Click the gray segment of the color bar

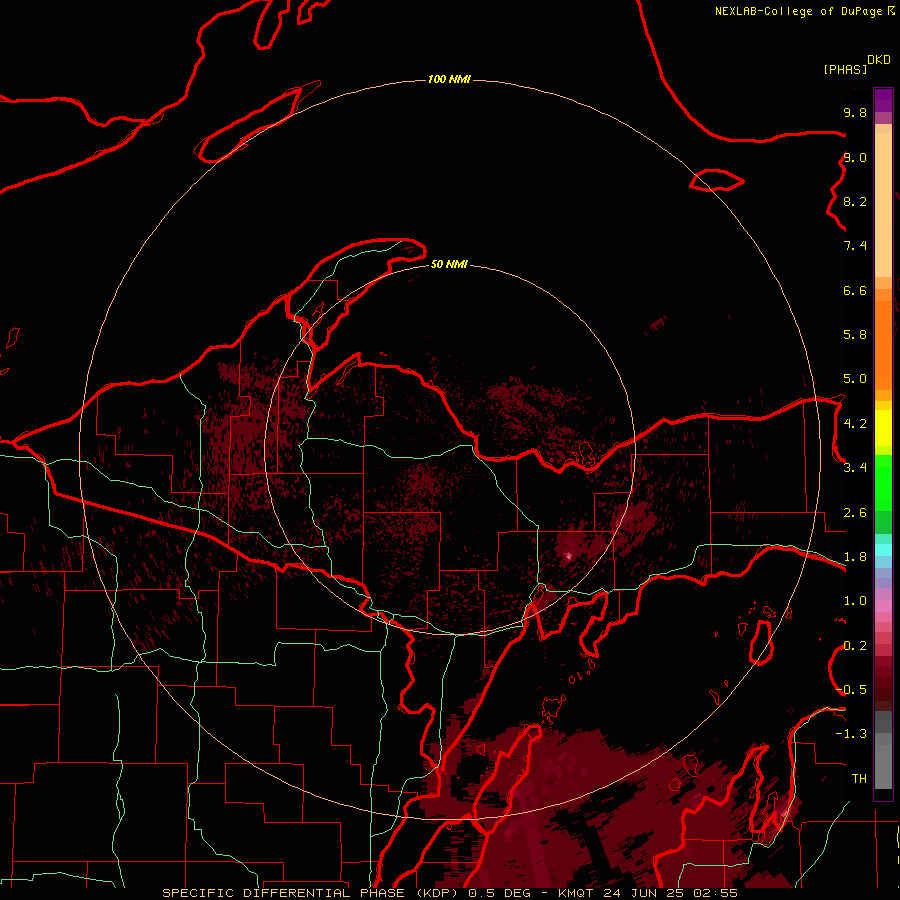click(x=883, y=750)
